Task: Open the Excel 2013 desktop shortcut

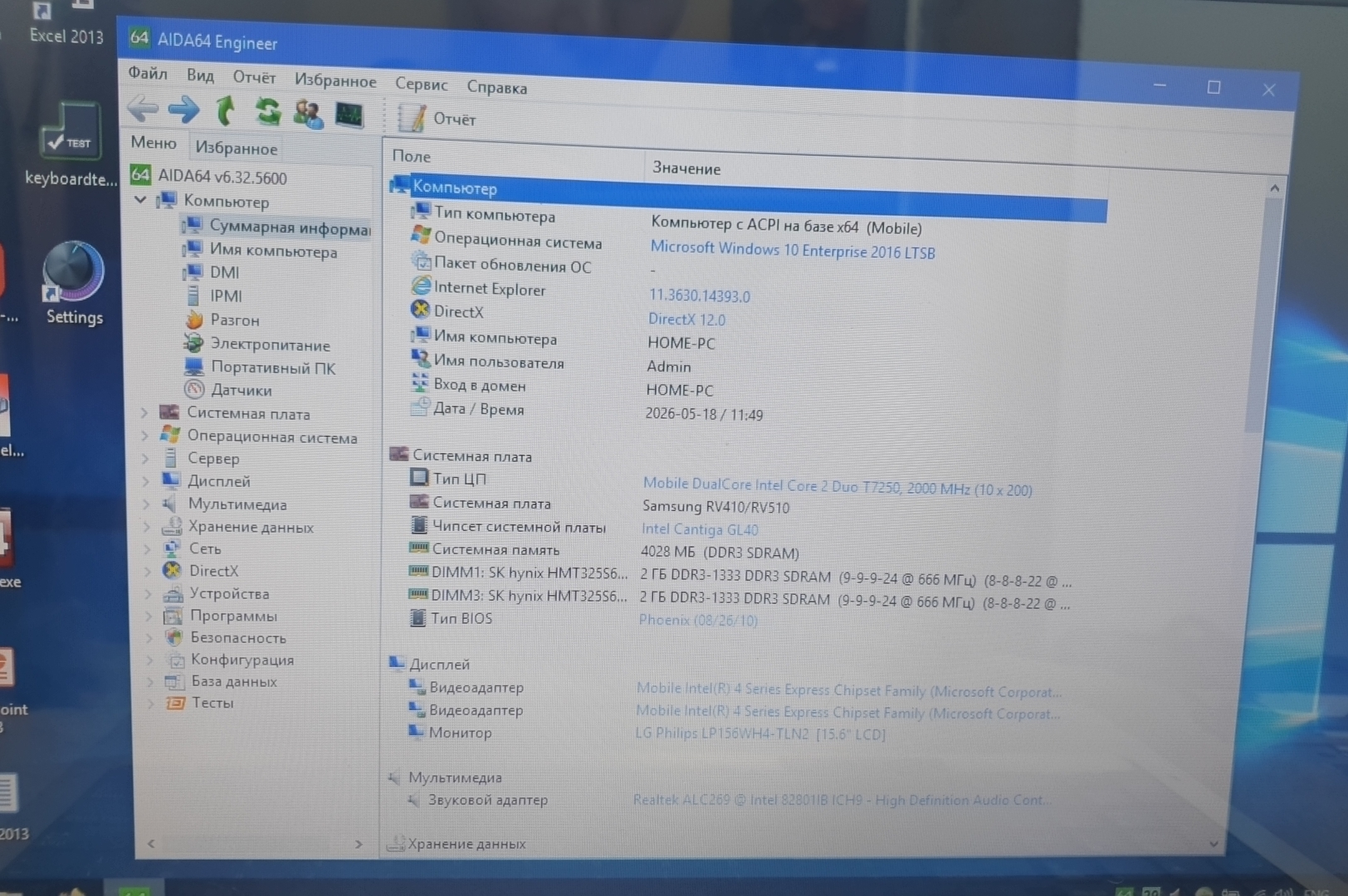Action: point(66,23)
